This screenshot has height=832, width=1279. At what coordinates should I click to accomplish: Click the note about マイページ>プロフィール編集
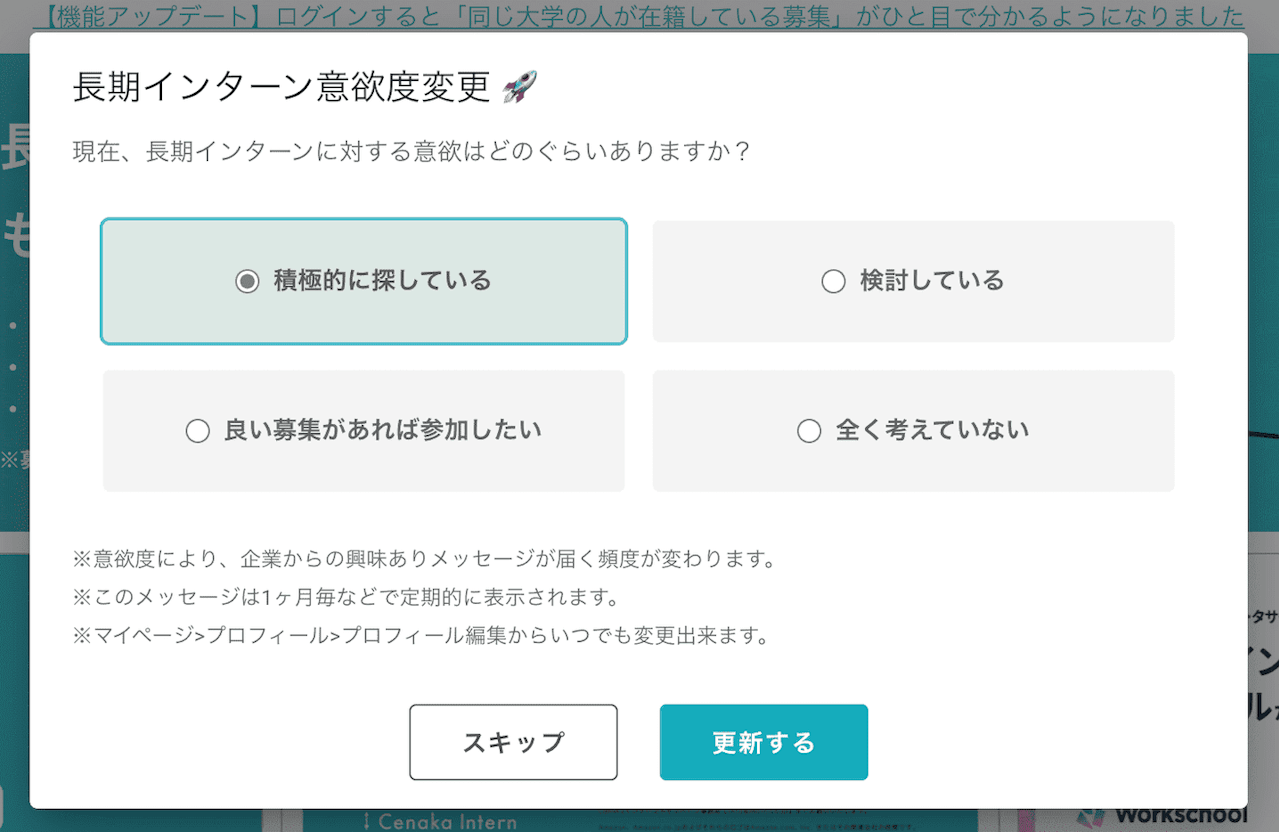(420, 636)
